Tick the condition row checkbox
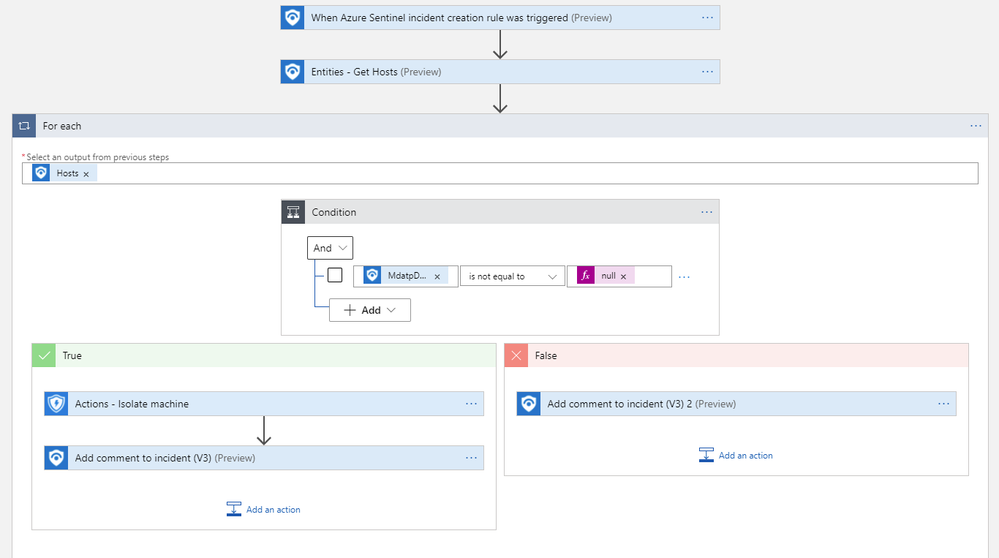Viewport: 999px width, 558px height. (x=334, y=275)
